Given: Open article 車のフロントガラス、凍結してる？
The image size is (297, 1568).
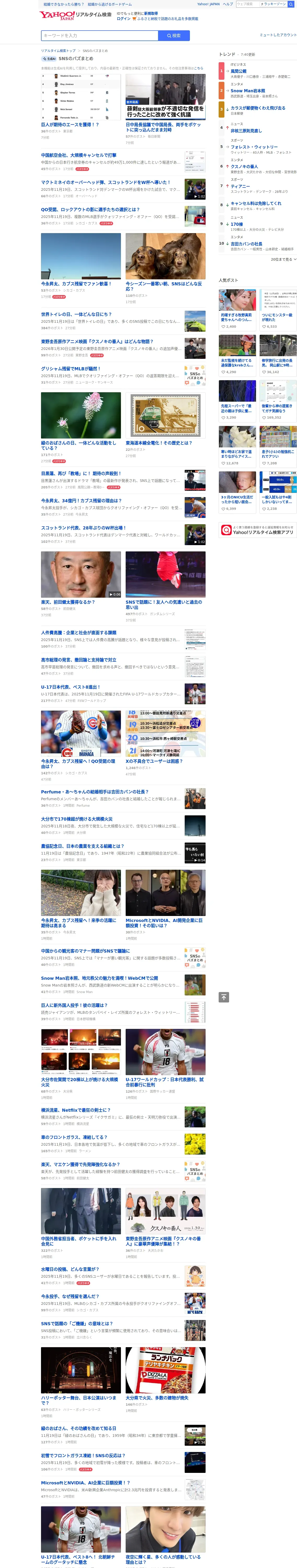Looking at the screenshot, I should 74,1137.
